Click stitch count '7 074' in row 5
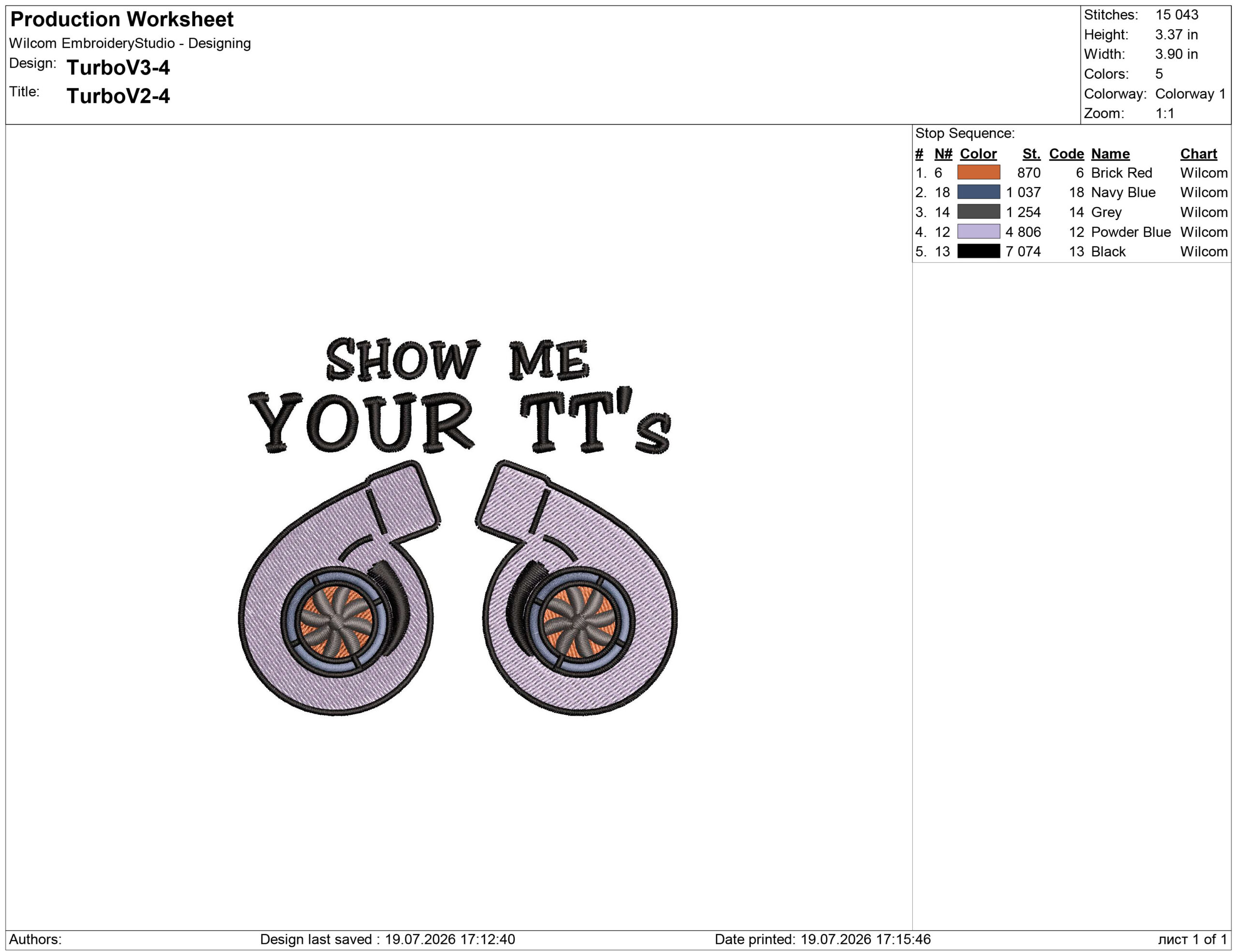 point(1023,251)
